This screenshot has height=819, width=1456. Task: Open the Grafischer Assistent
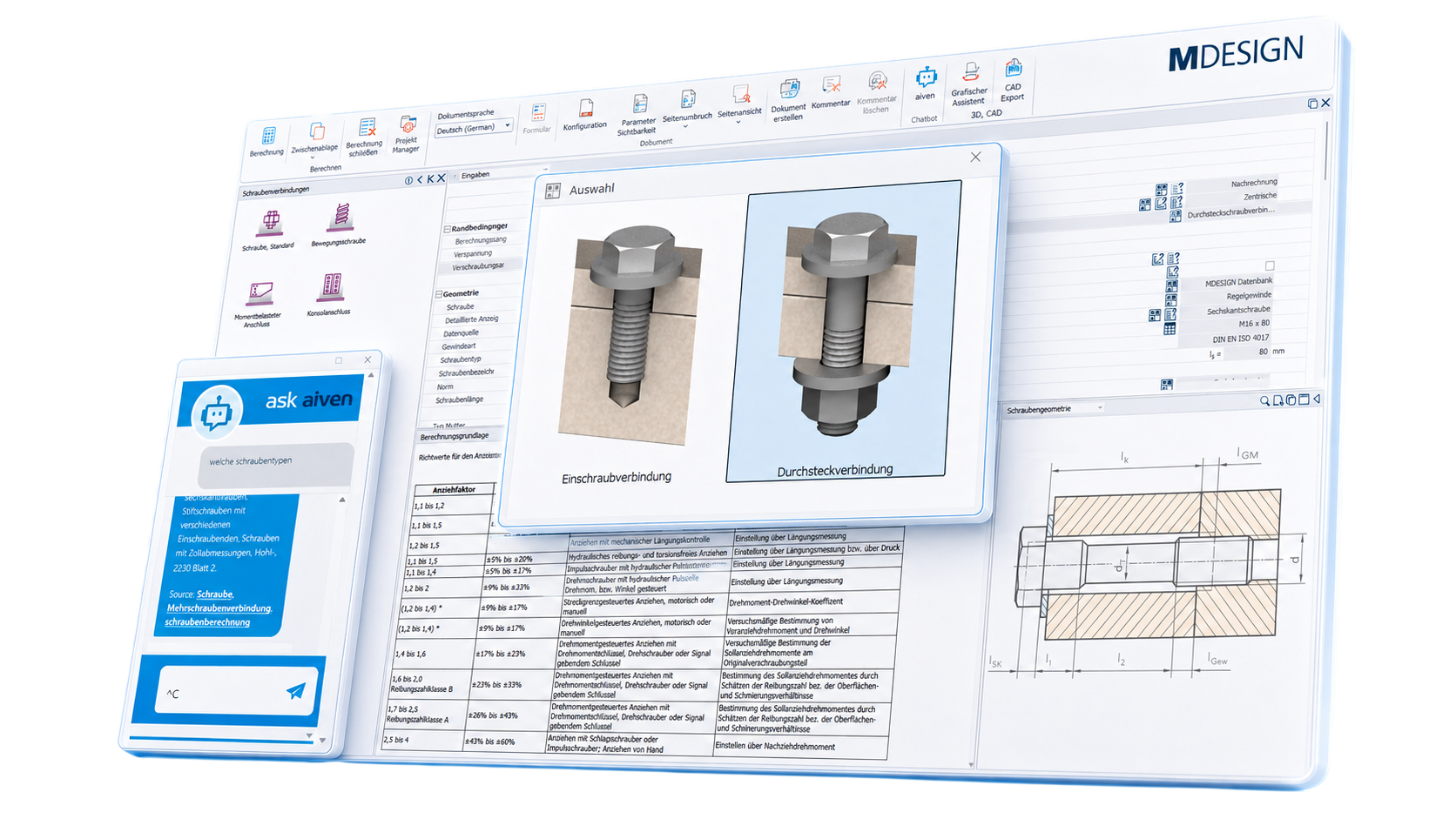click(x=969, y=84)
